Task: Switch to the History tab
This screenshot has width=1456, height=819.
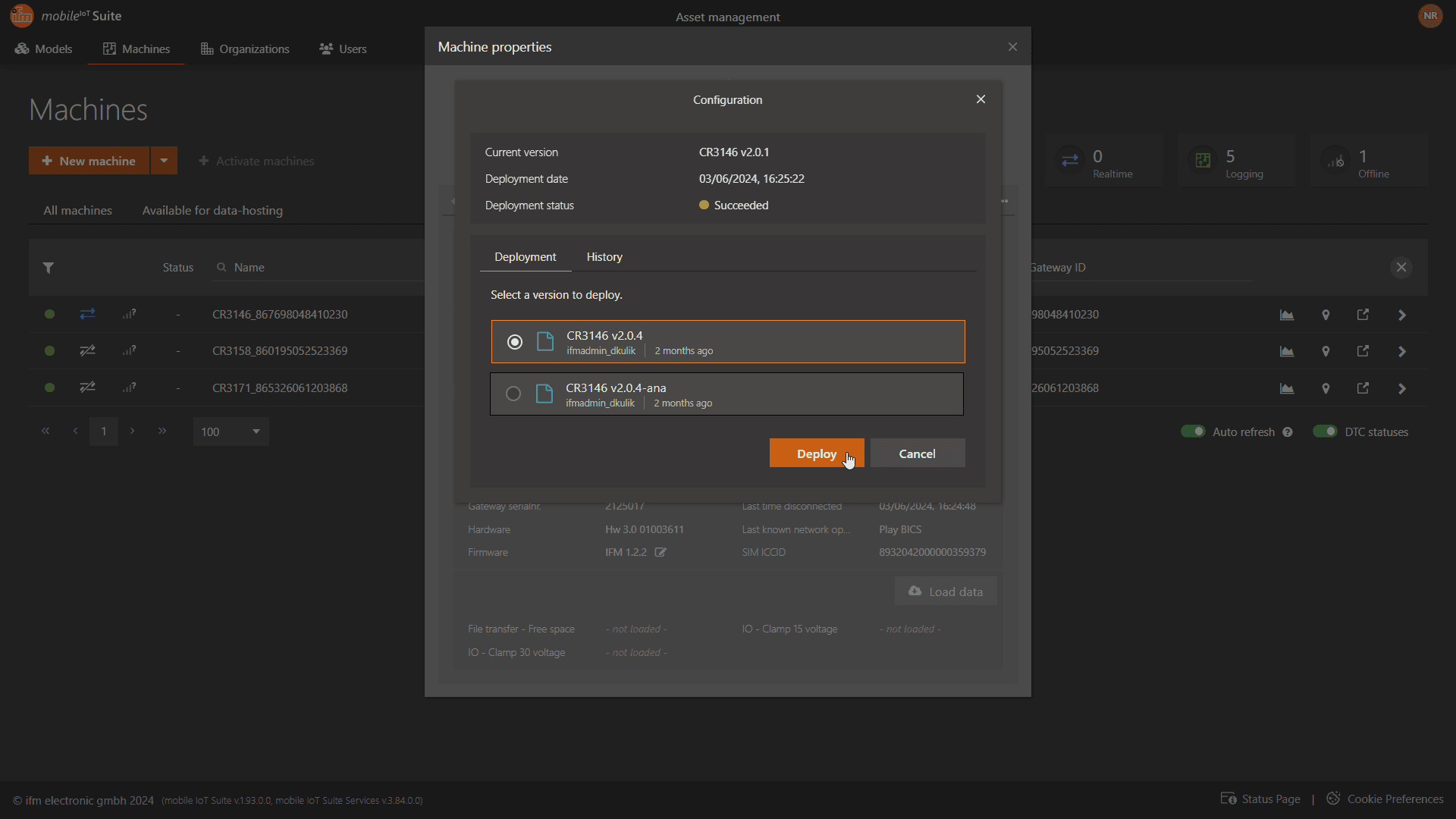Action: coord(604,257)
